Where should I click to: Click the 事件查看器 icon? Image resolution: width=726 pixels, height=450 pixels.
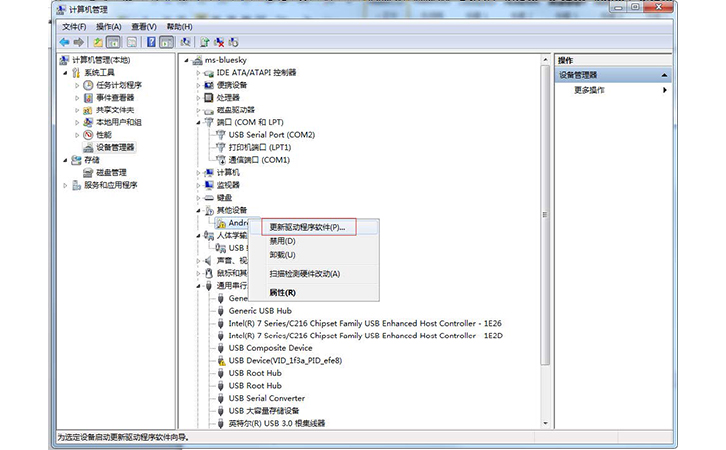click(88, 98)
